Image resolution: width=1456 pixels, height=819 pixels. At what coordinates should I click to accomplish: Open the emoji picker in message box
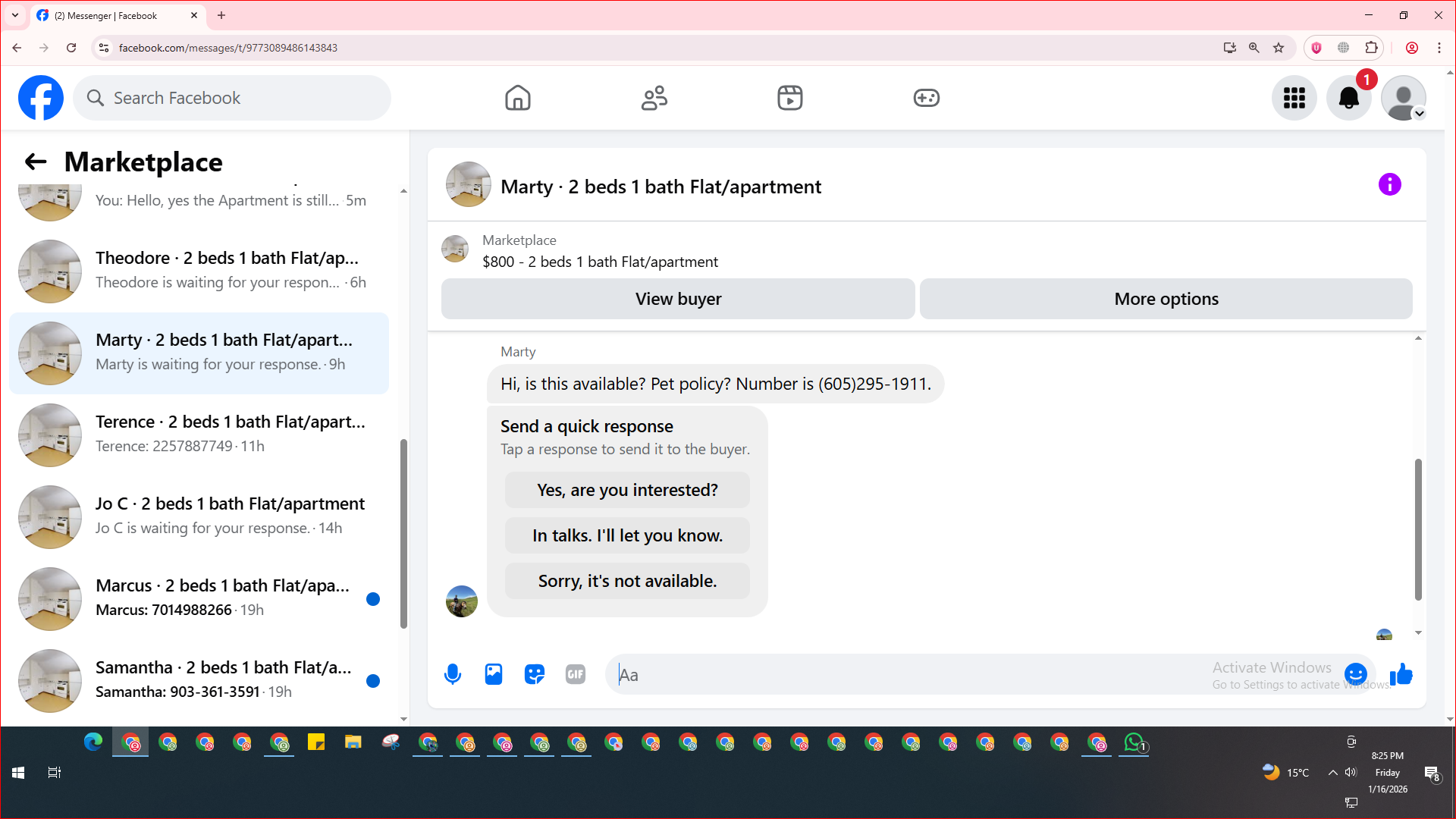(x=1355, y=674)
